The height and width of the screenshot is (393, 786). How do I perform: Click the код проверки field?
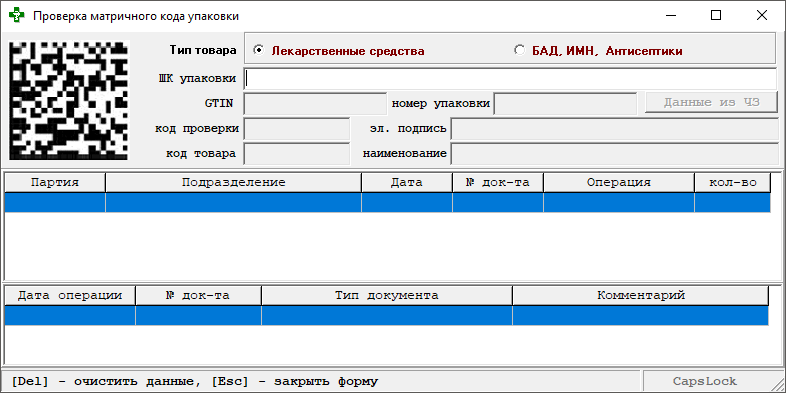click(x=297, y=129)
